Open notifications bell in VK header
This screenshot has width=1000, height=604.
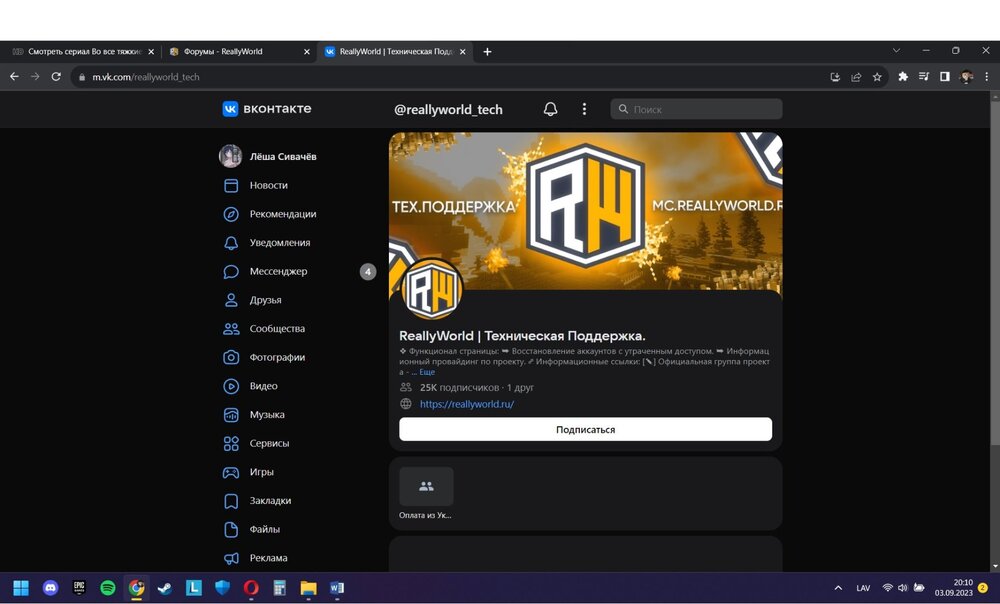point(550,109)
